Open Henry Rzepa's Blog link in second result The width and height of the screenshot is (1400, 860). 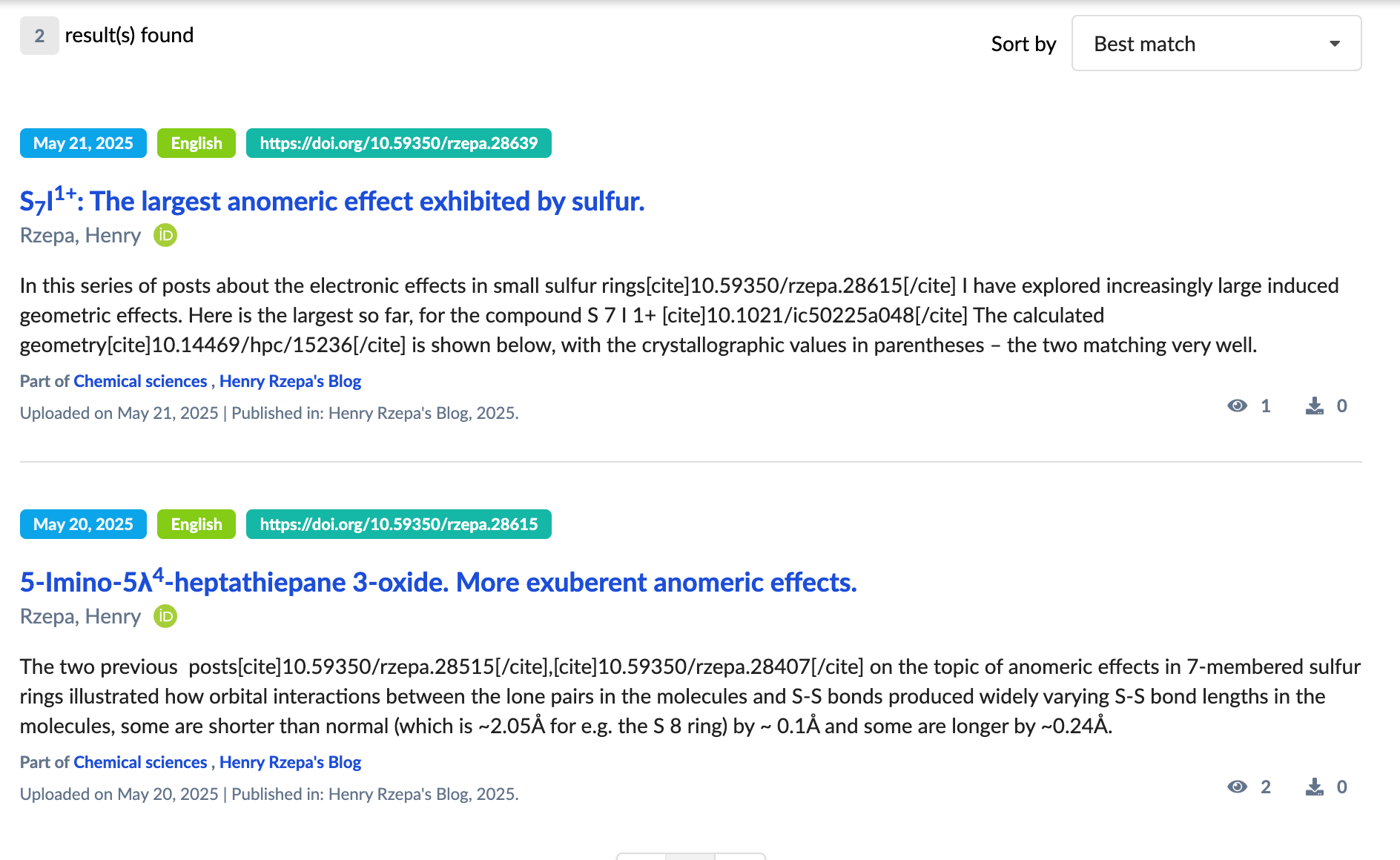[x=290, y=762]
